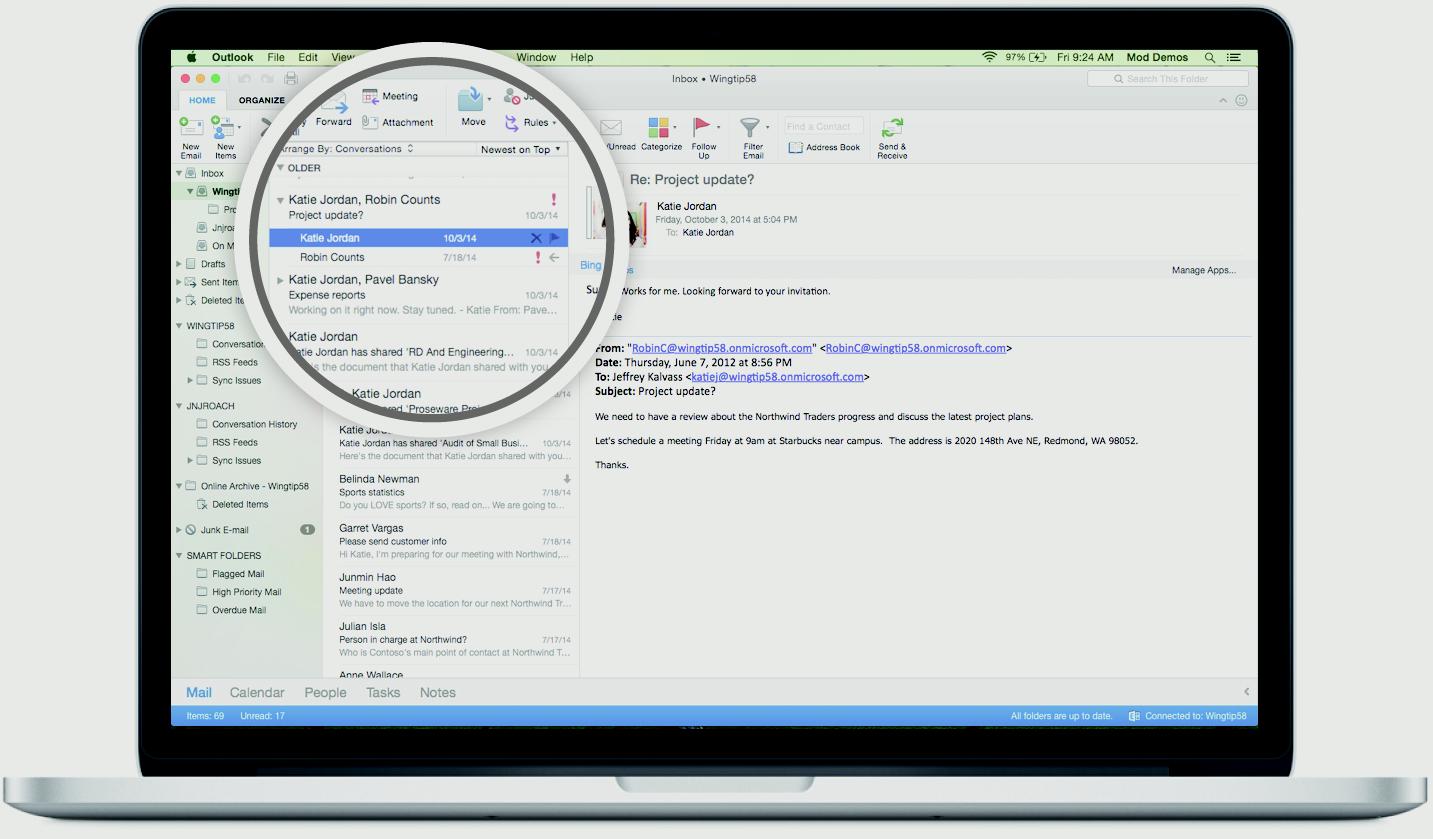The image size is (1433, 839).
Task: Open the macOS Notification Center icon
Action: click(1234, 57)
